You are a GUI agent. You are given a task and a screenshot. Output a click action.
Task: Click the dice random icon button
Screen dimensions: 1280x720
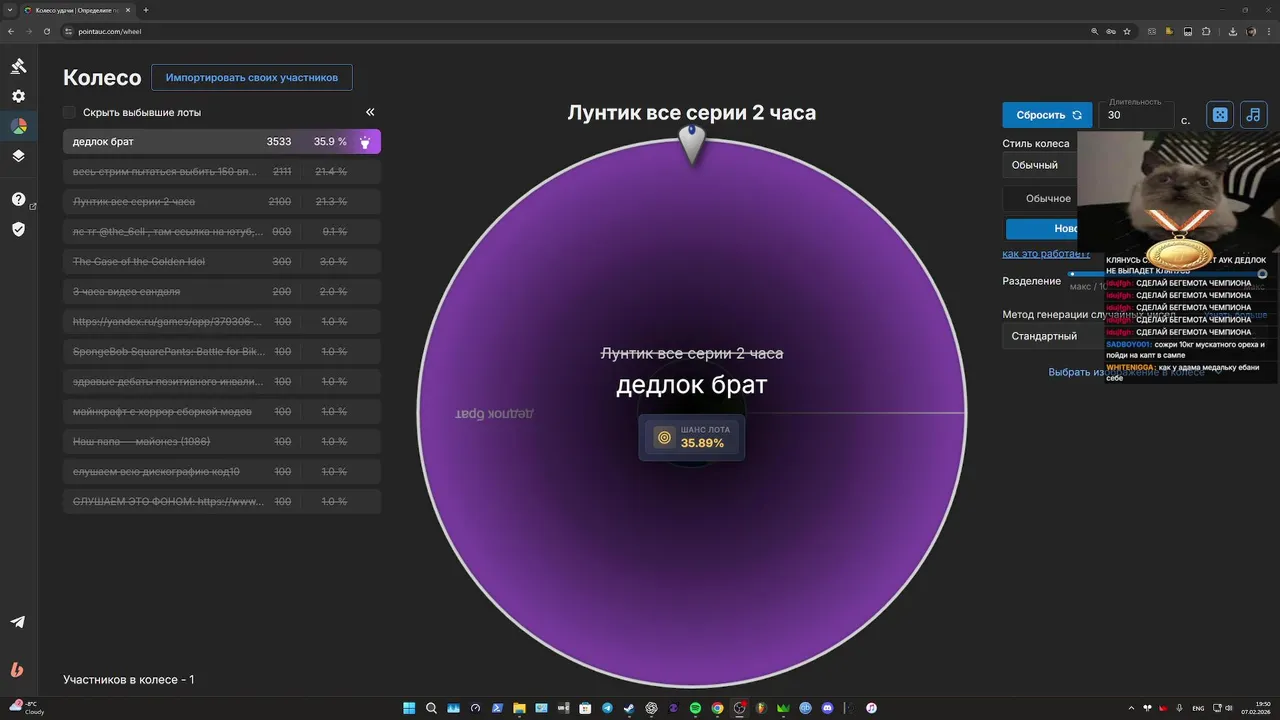point(1220,115)
